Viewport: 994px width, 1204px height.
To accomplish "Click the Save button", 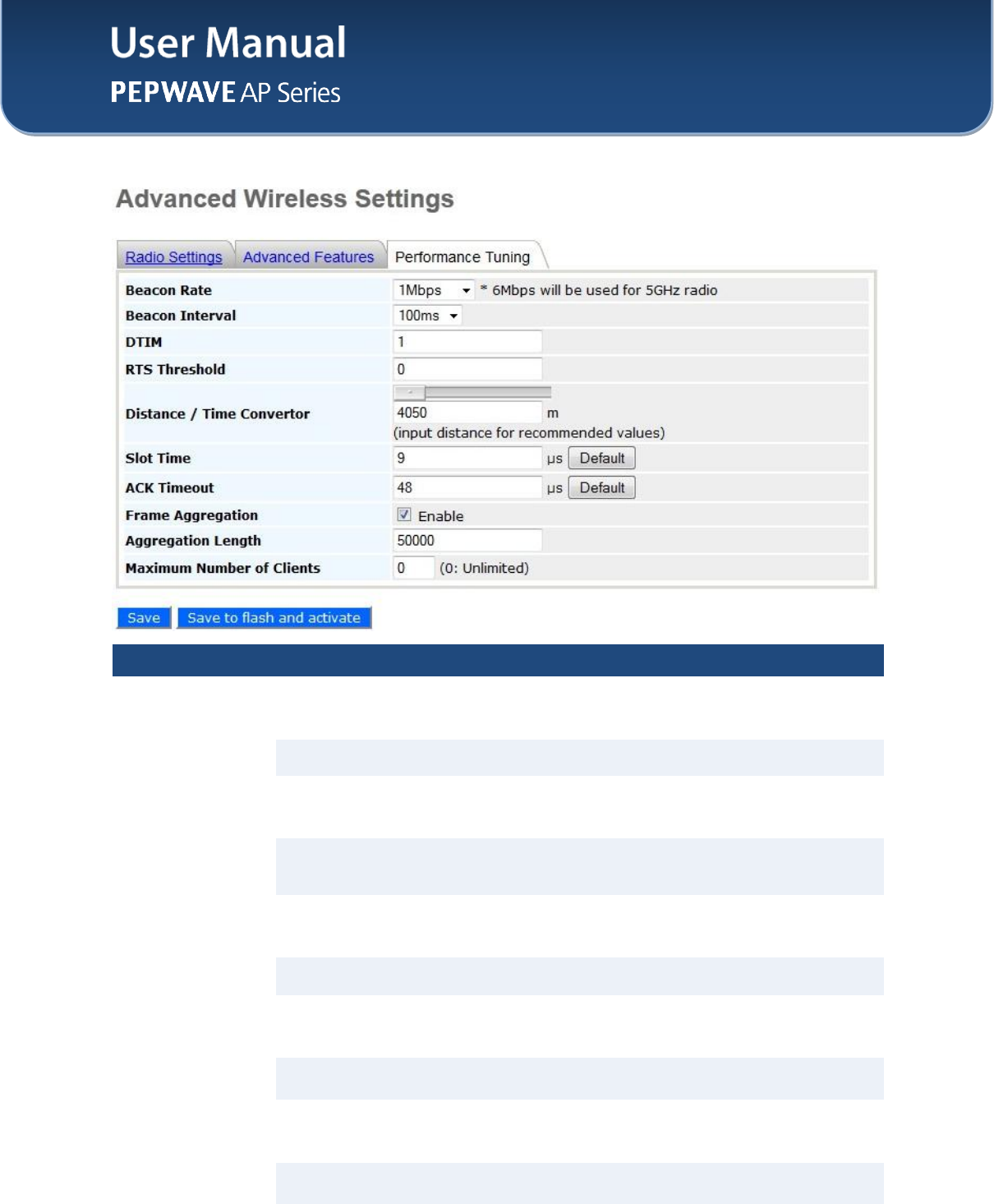I will [144, 618].
